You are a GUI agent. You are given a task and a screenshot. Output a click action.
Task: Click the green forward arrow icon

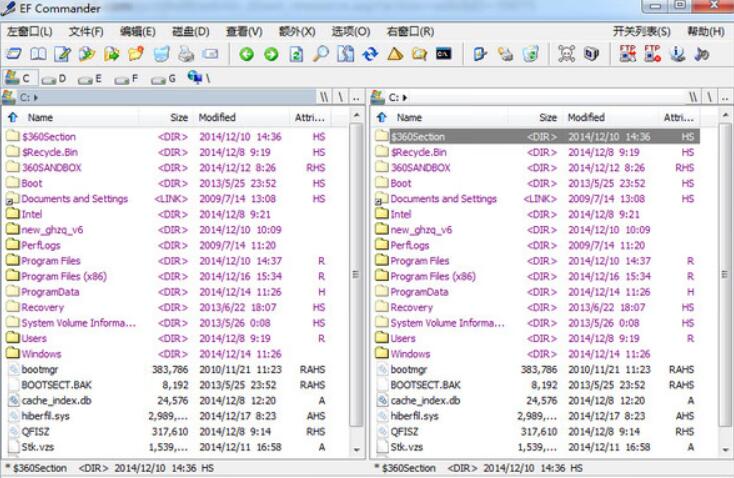click(271, 54)
